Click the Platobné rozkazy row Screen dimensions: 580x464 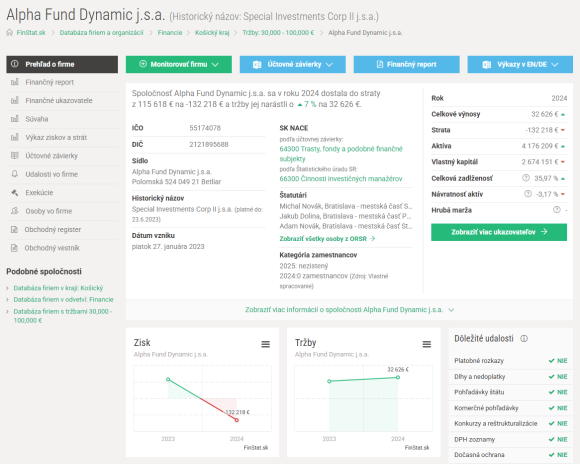[x=510, y=361]
